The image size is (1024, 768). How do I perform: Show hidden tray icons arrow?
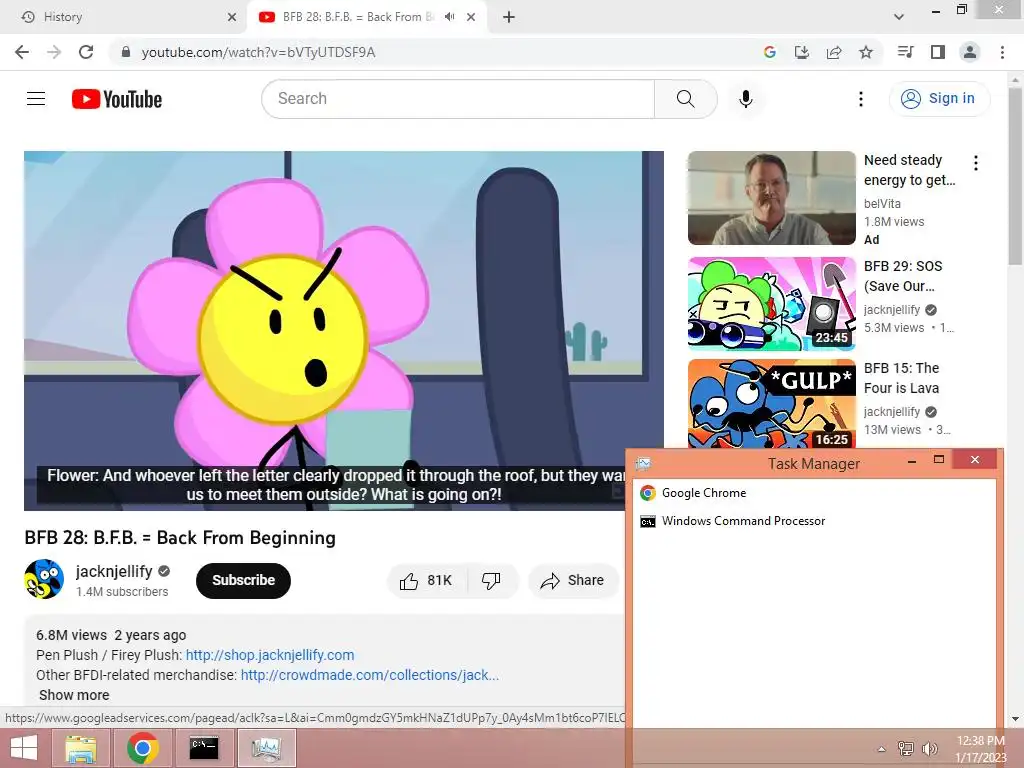point(882,748)
